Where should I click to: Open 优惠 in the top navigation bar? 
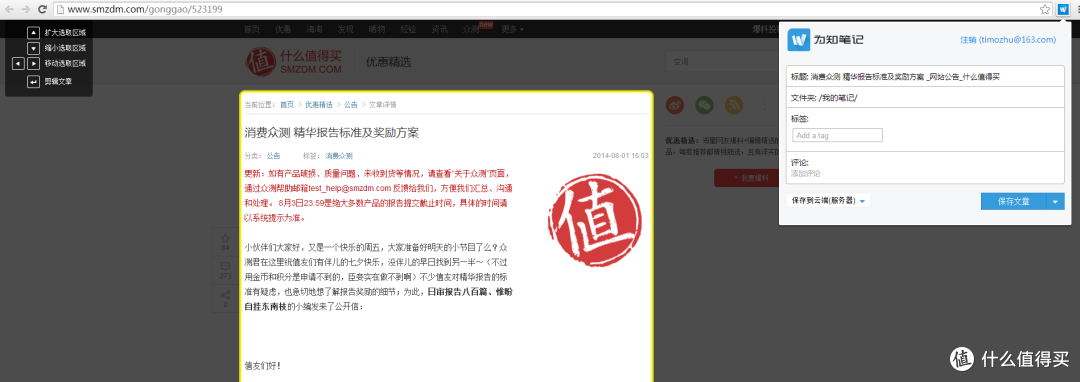[x=282, y=30]
